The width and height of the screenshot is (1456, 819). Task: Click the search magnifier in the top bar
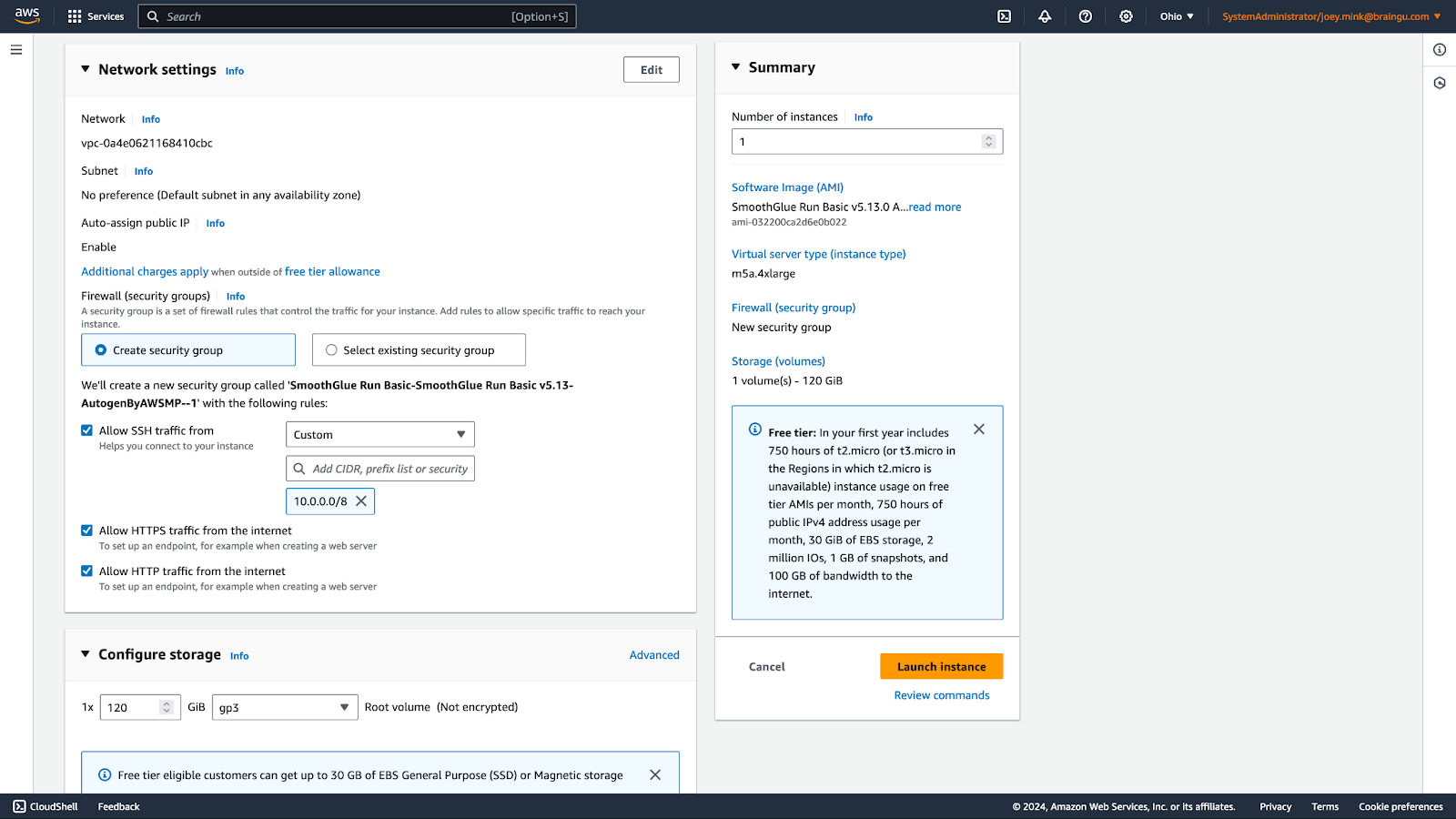(153, 16)
